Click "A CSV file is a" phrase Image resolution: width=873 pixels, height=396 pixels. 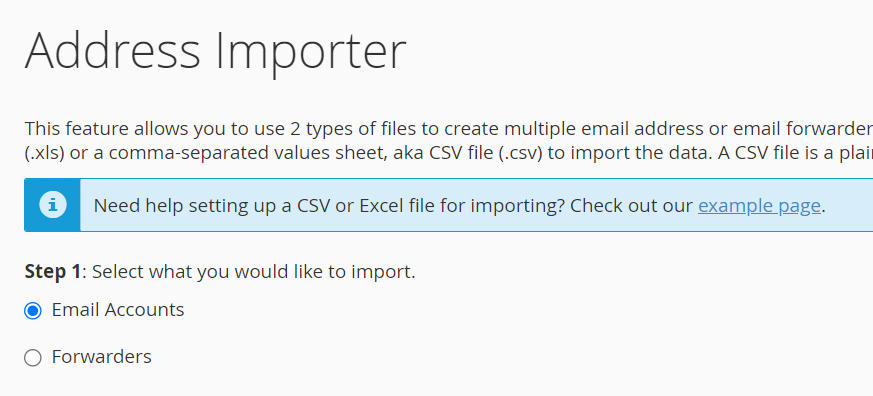774,153
